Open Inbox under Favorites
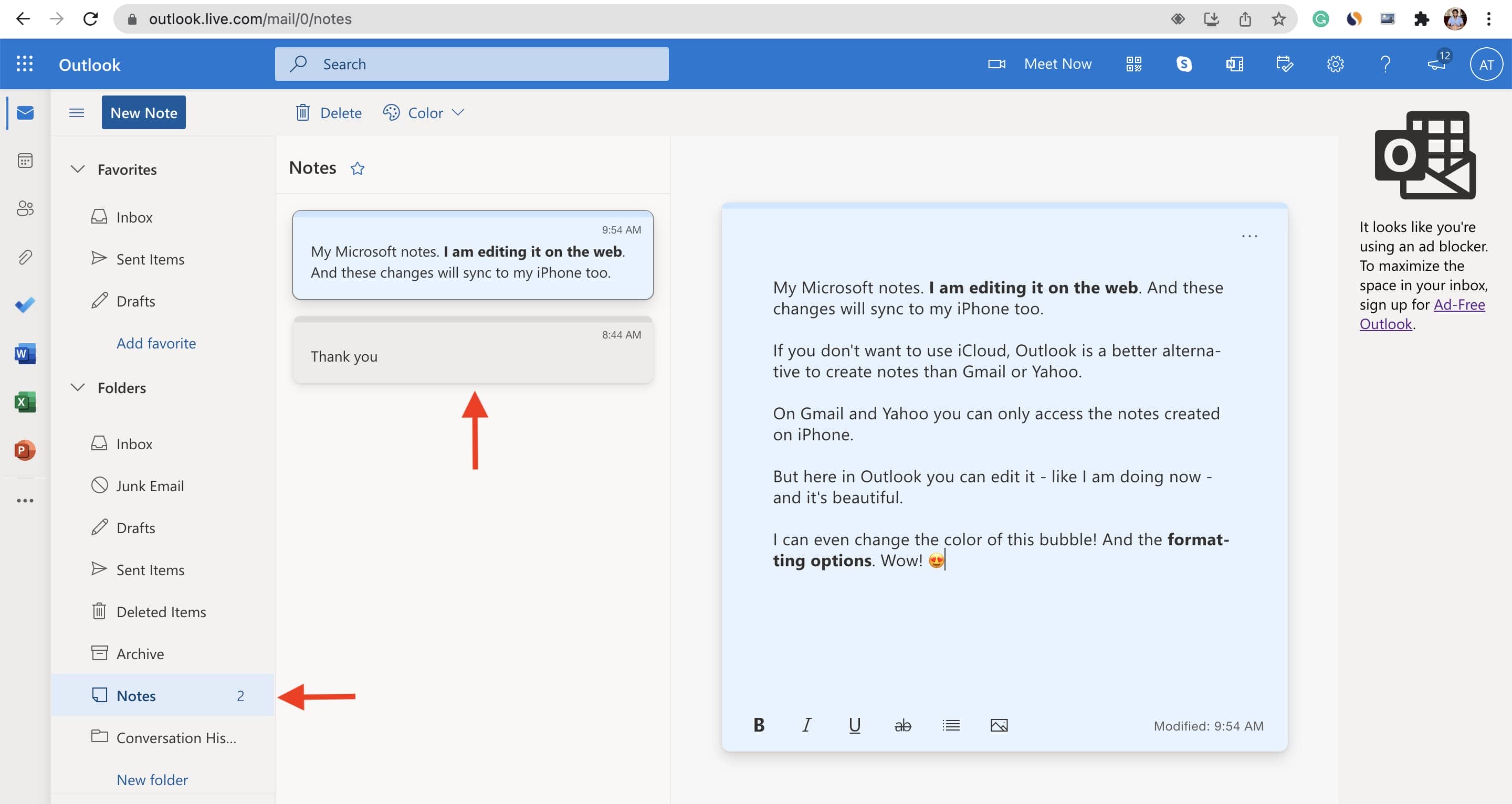The image size is (1512, 804). [x=163, y=217]
